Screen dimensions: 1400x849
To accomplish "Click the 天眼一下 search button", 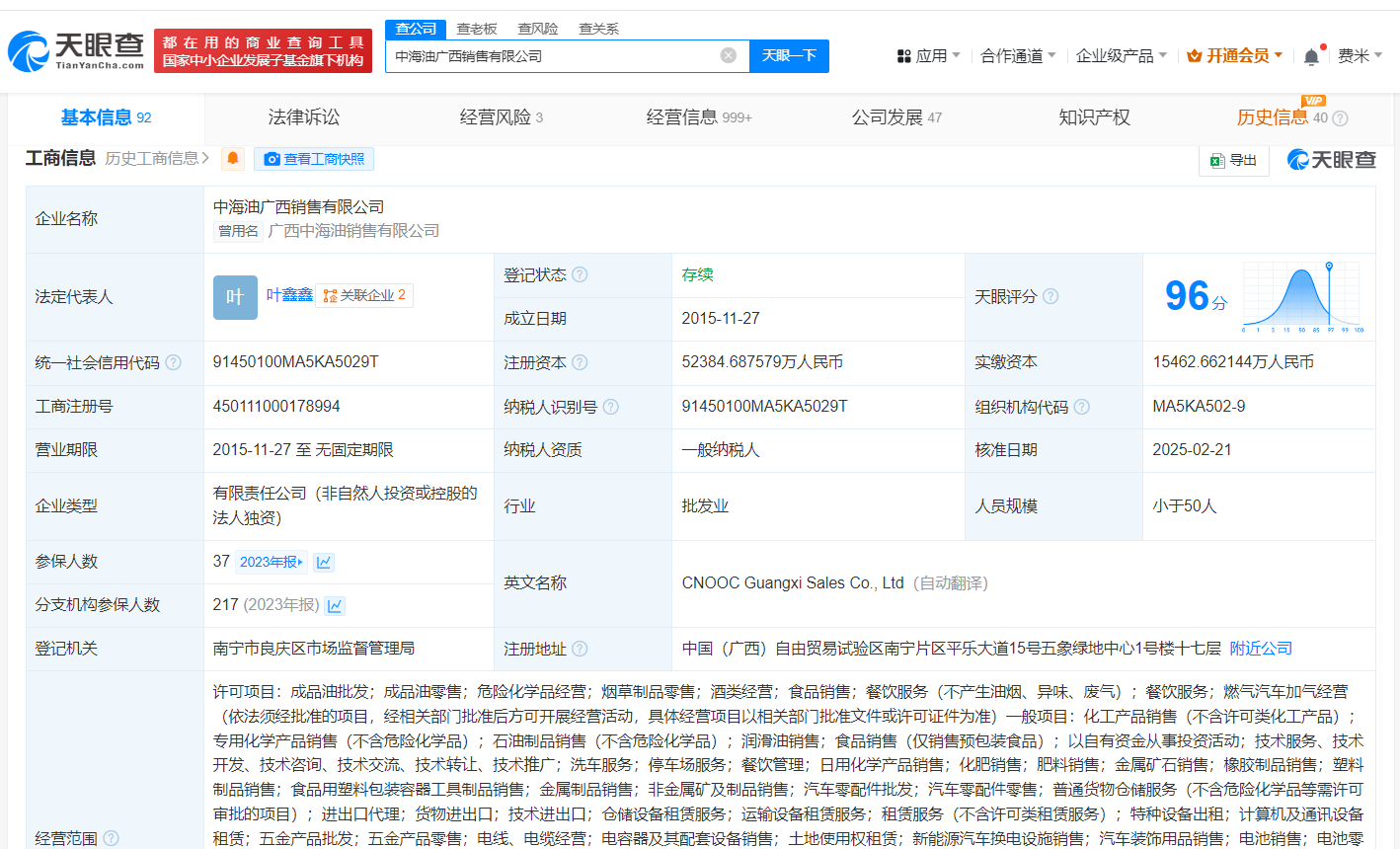I will pos(789,56).
